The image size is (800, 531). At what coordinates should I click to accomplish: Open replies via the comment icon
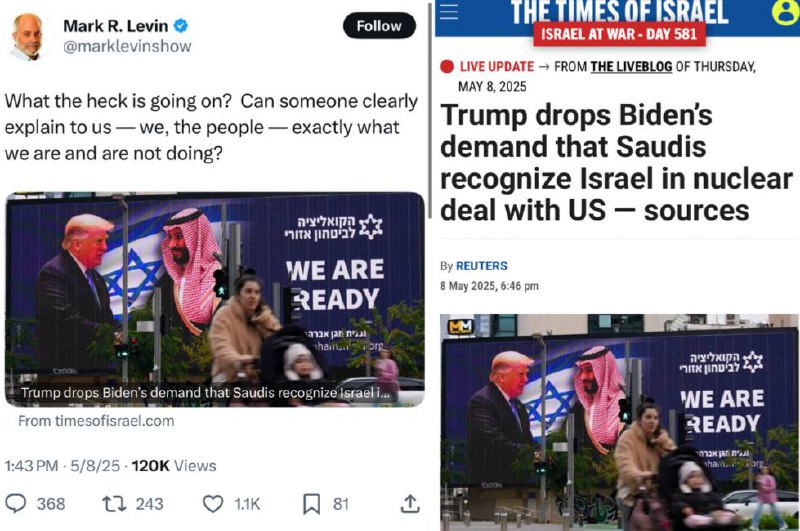[16, 503]
